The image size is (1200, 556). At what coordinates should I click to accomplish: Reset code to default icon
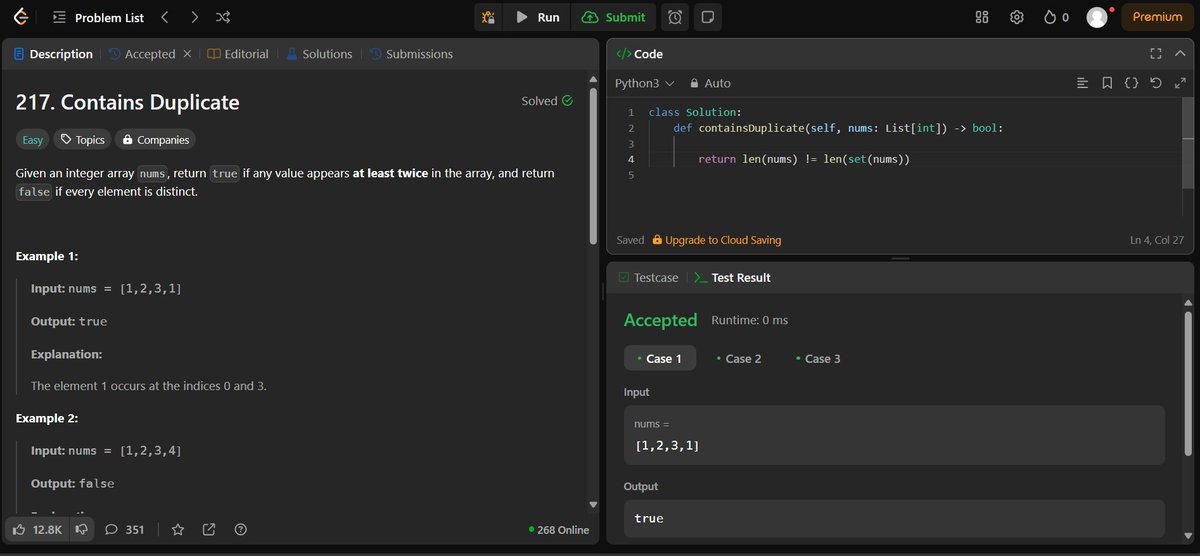1156,83
